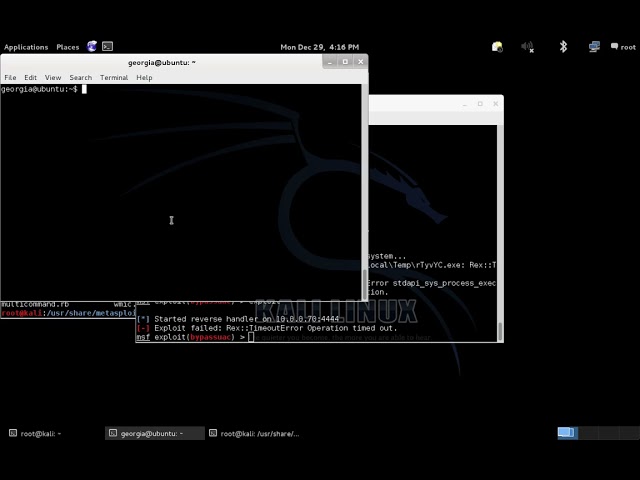Click the 'Exploit failed: Rex::TimeoutError' line
640x480 pixels.
click(x=267, y=328)
